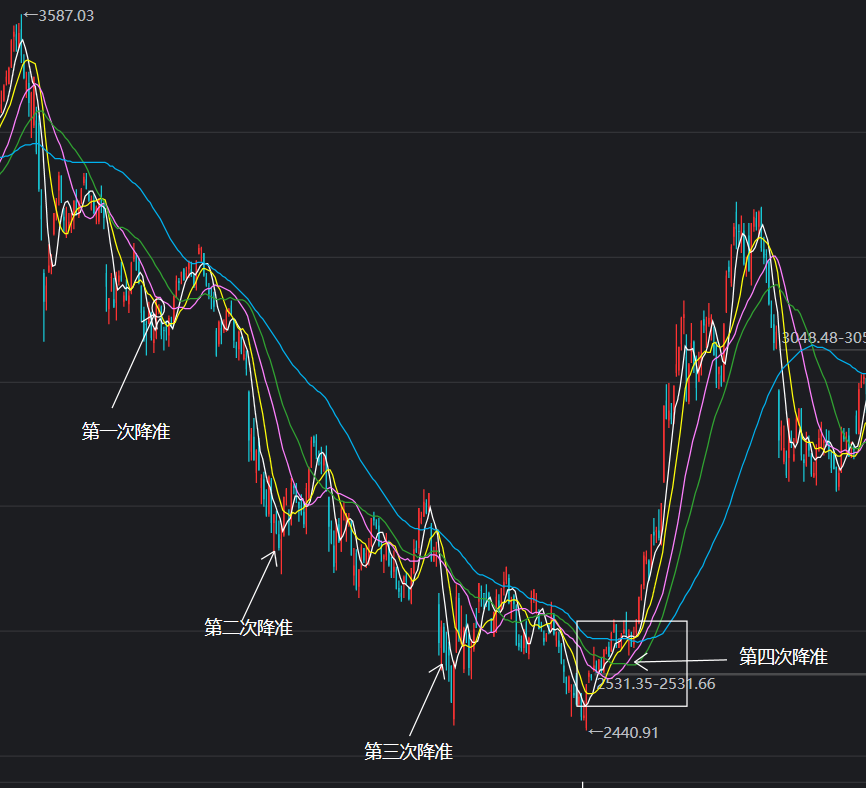Viewport: 866px width, 788px height.
Task: Click the gray horizontal line at 2531 level
Action: pyautogui.click(x=780, y=675)
